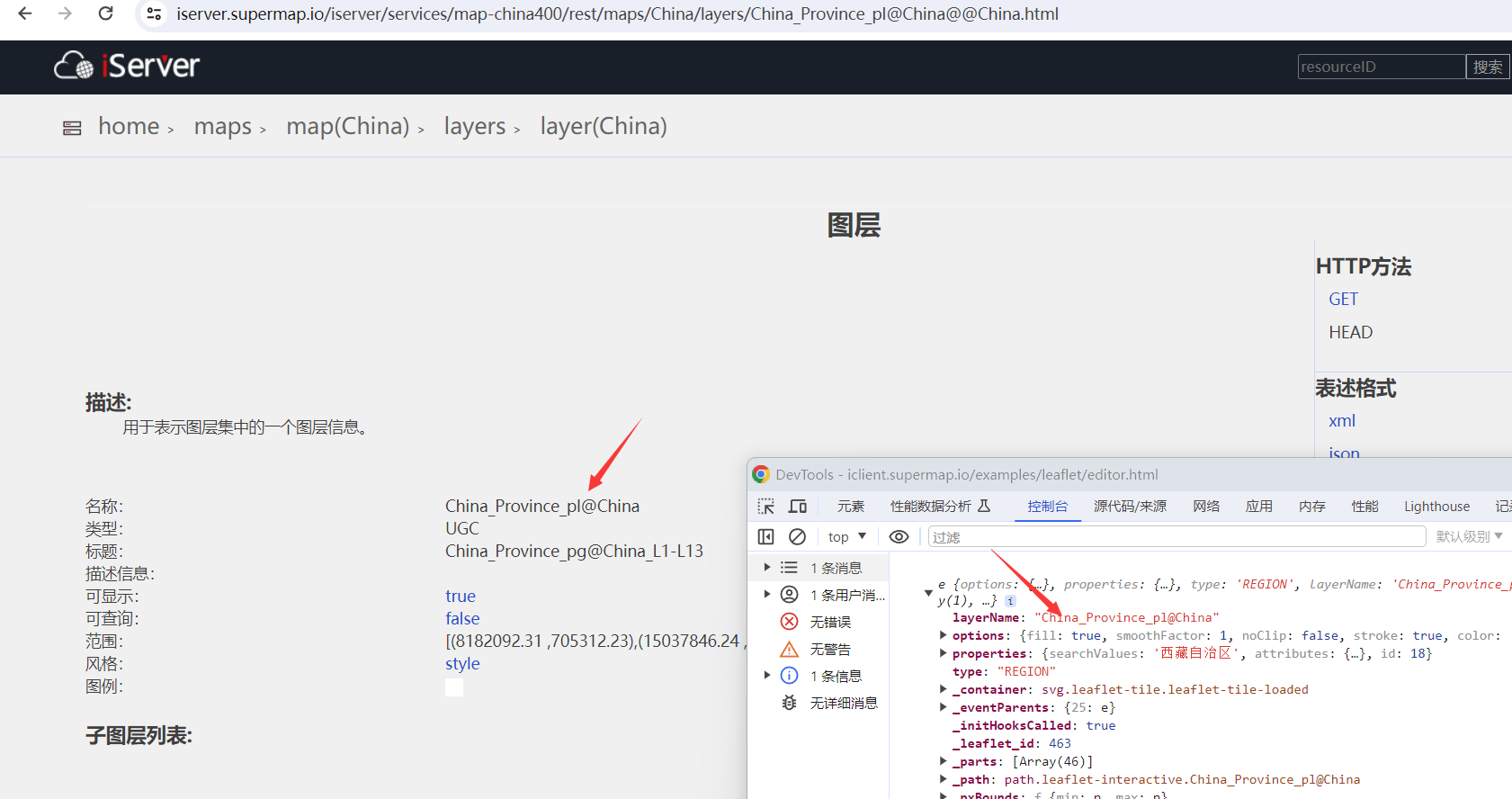Click the 搜索 button
Image resolution: width=1512 pixels, height=799 pixels.
click(1488, 67)
